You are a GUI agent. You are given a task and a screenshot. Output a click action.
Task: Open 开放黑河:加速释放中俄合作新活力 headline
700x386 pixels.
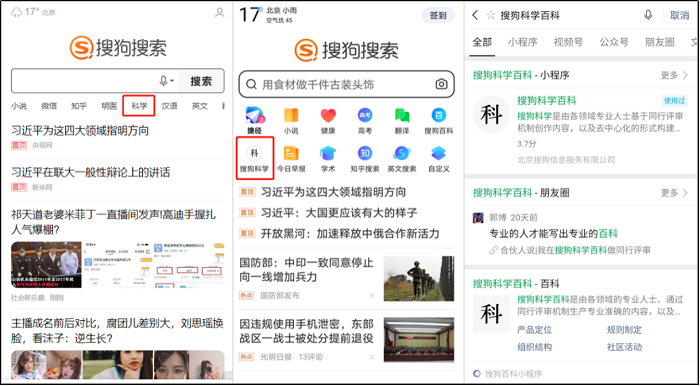point(350,233)
